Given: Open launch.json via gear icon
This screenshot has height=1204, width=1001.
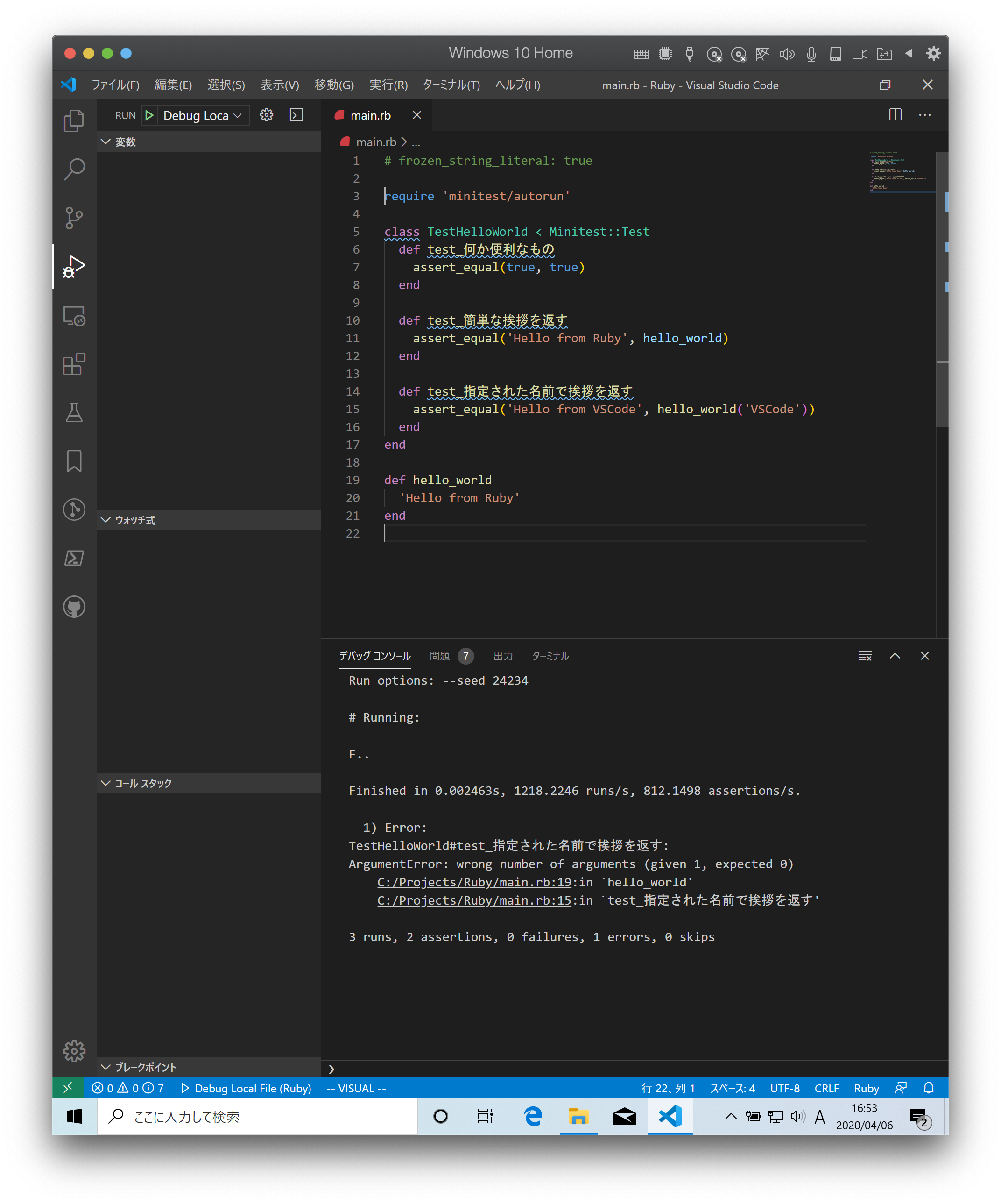Looking at the screenshot, I should click(267, 115).
